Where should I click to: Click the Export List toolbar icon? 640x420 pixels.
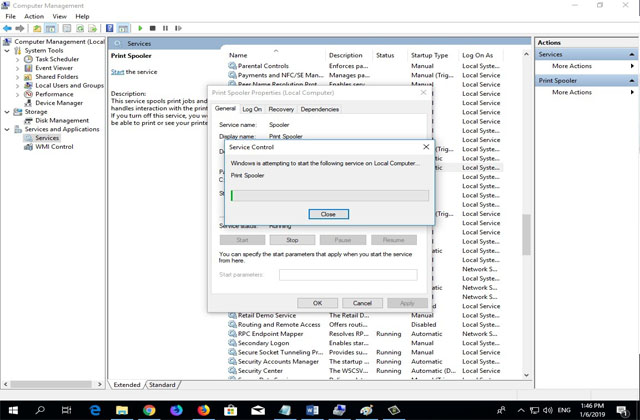(x=93, y=28)
